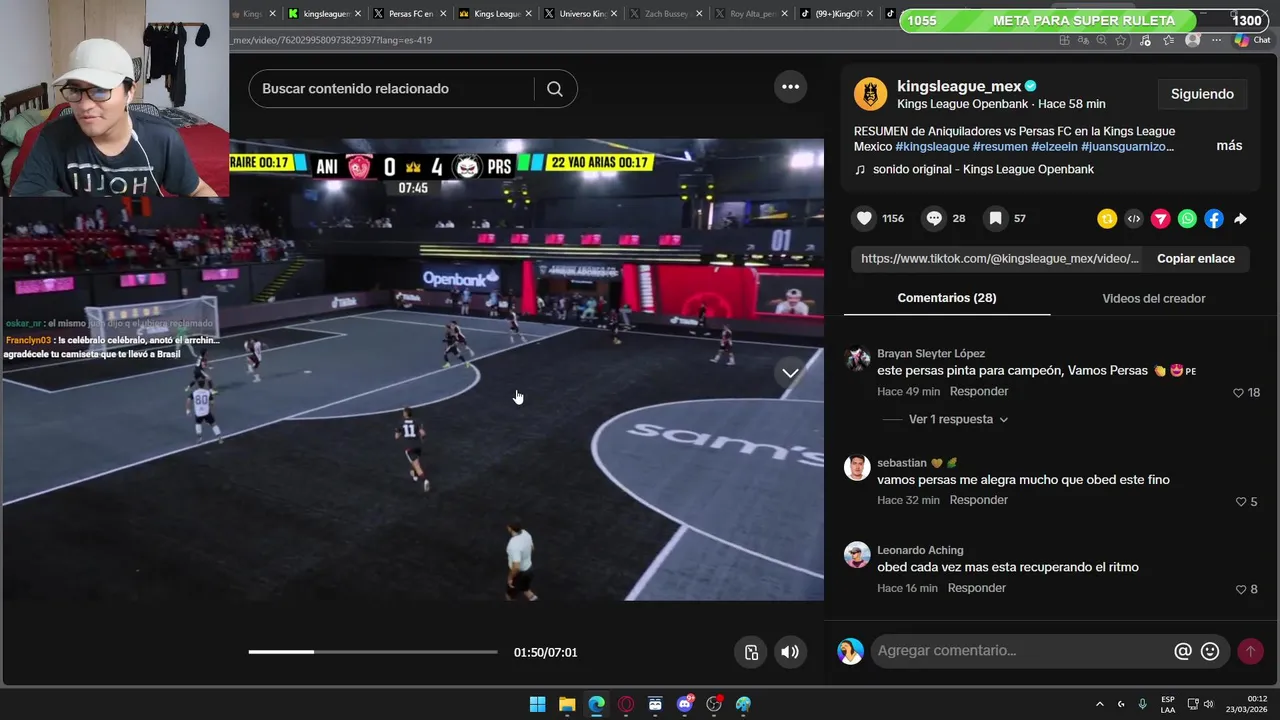
Task: Toggle the Siguiendo follow button
Action: pos(1202,94)
